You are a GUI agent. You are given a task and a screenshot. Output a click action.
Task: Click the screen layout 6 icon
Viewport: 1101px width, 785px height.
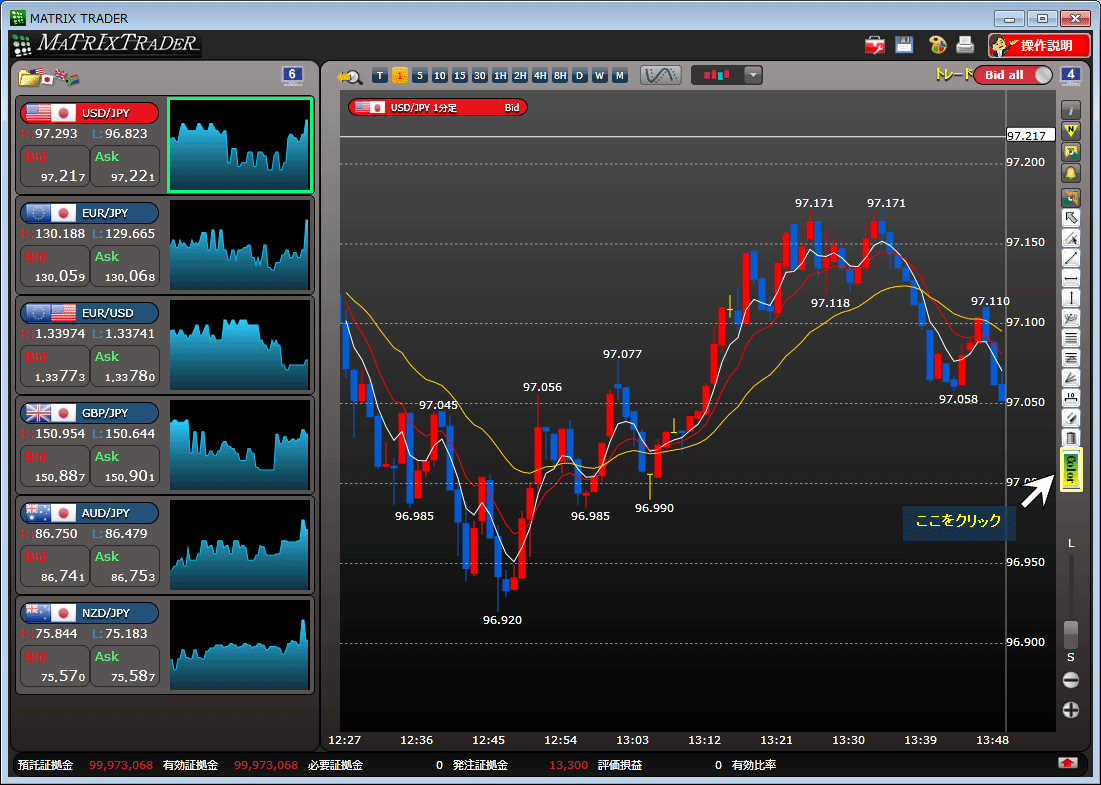pos(292,75)
